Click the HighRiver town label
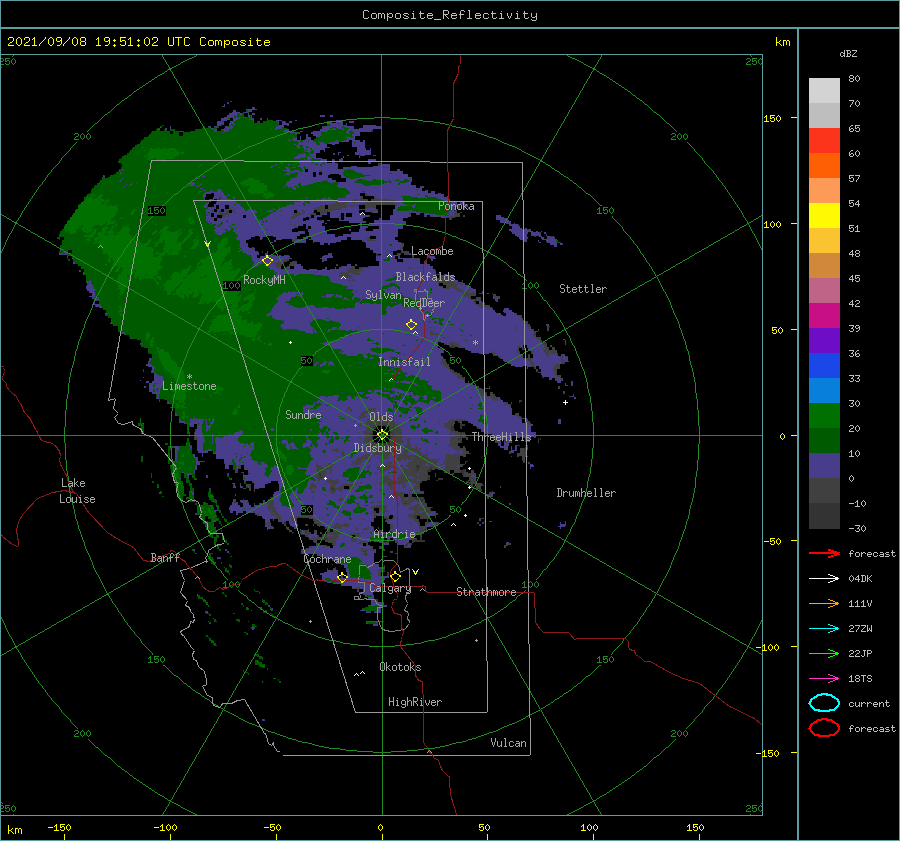Screen dimensions: 900x841 tap(415, 702)
